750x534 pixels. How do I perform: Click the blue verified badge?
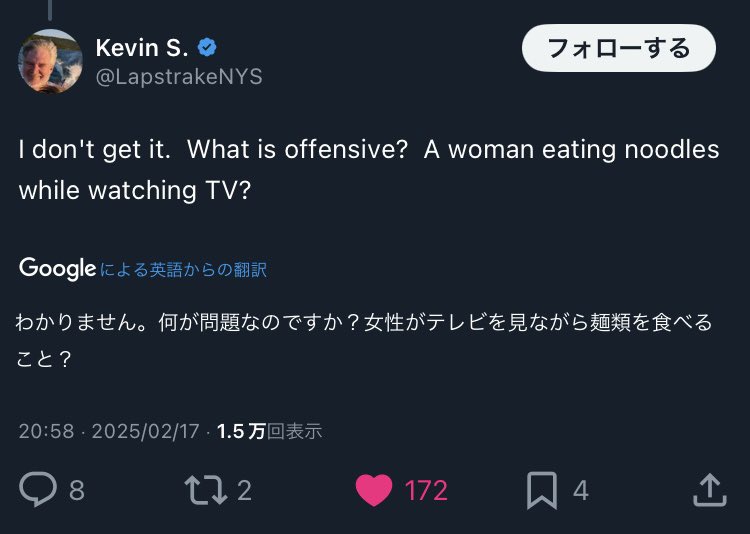coord(208,48)
